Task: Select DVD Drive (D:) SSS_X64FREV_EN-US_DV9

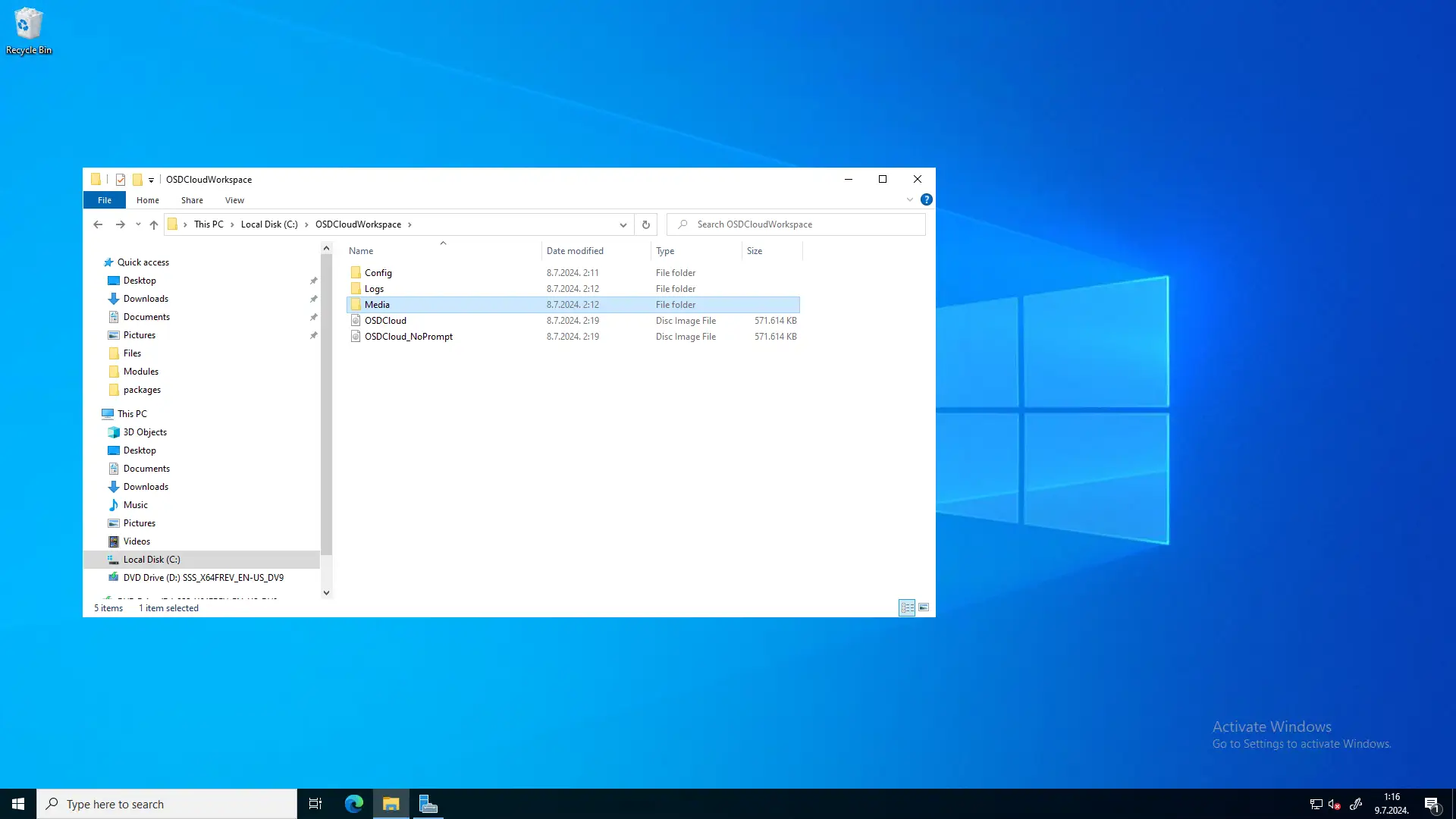Action: coord(203,578)
